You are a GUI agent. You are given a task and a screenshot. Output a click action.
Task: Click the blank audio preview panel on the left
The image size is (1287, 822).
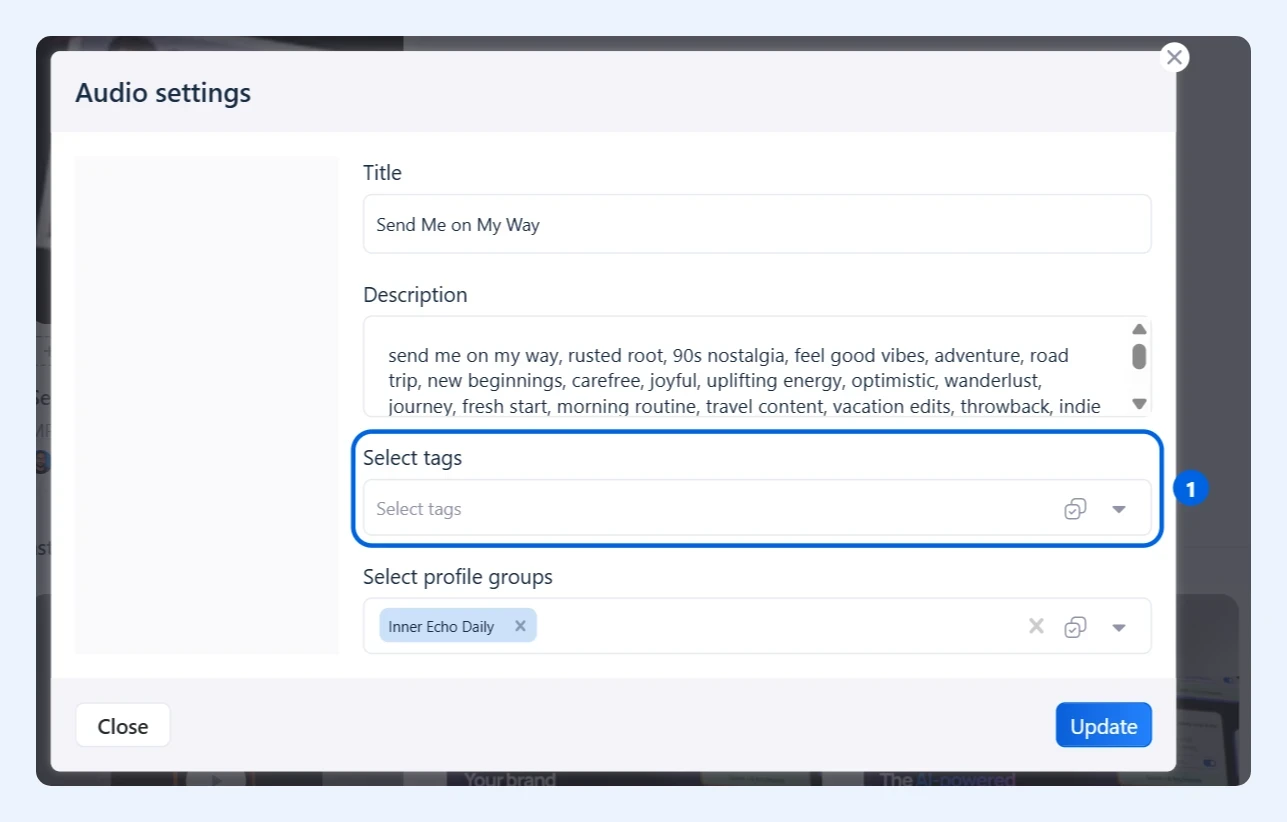pyautogui.click(x=207, y=405)
